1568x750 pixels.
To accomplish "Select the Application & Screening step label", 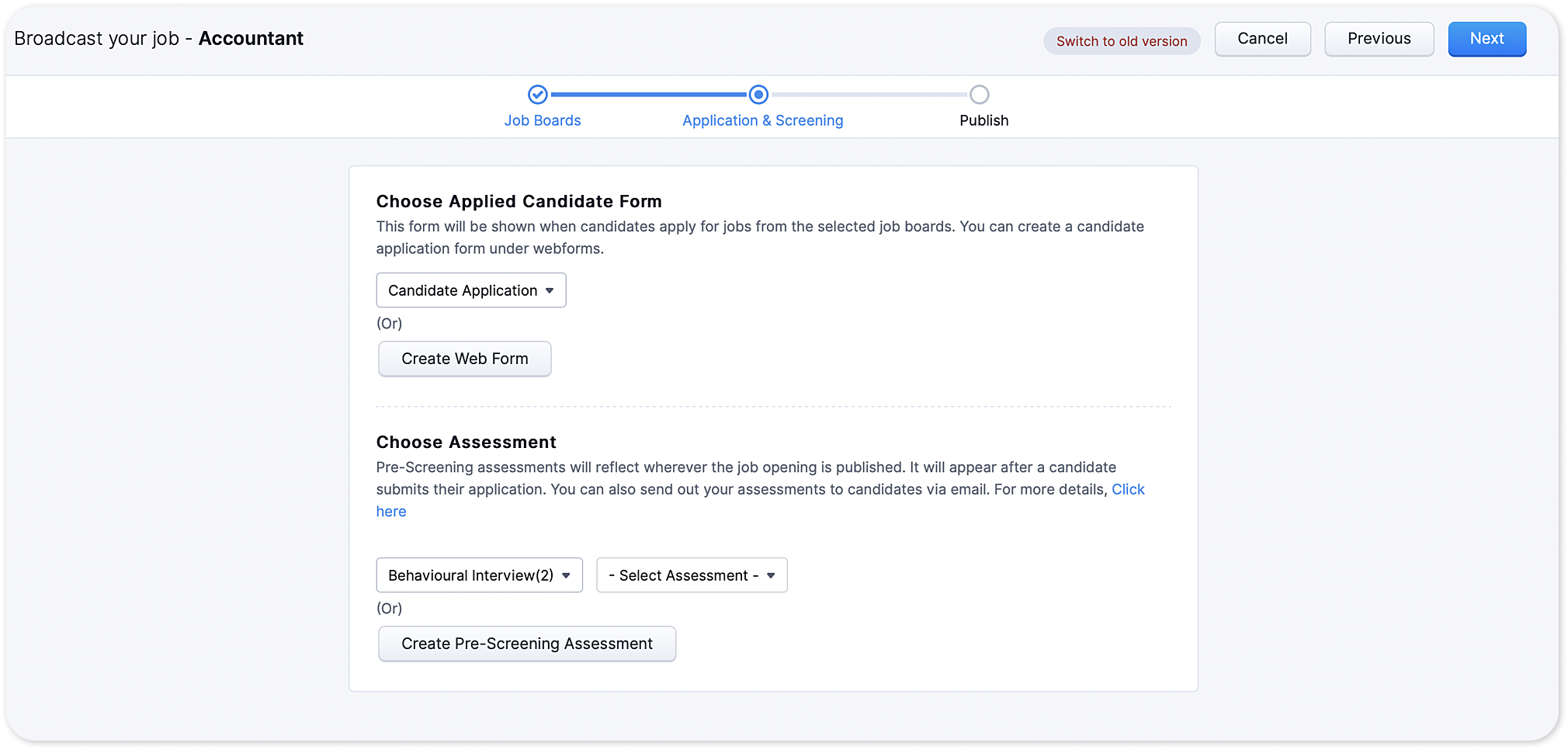I will point(762,120).
